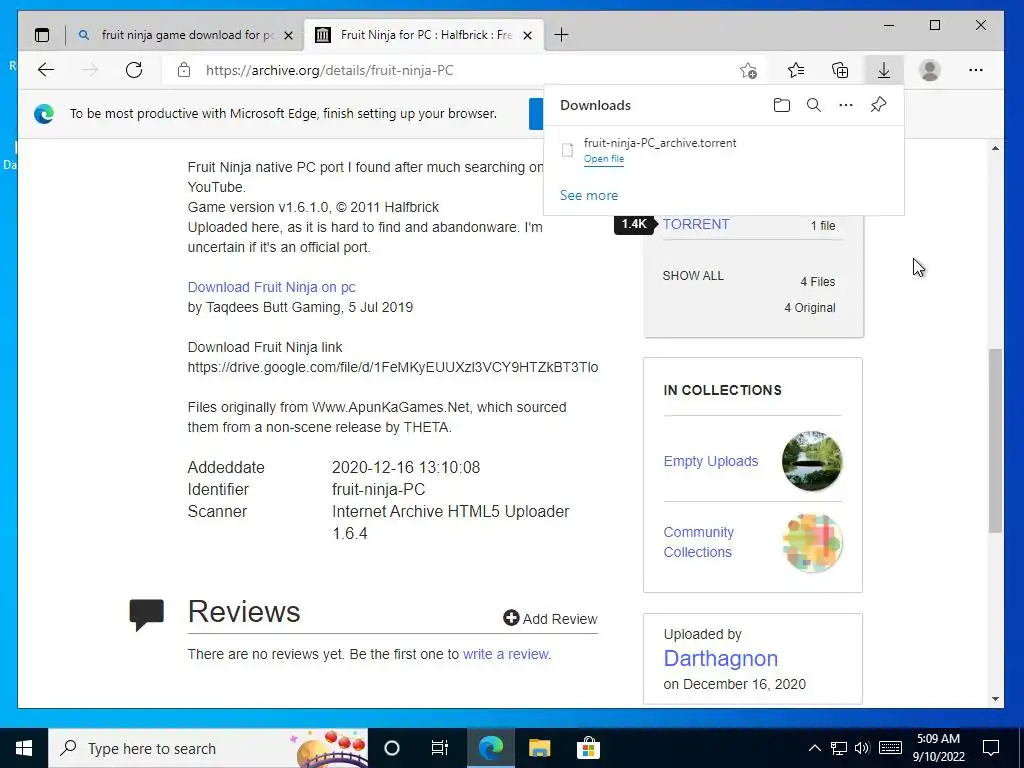The width and height of the screenshot is (1024, 768).
Task: Click the write a review link
Action: [505, 654]
